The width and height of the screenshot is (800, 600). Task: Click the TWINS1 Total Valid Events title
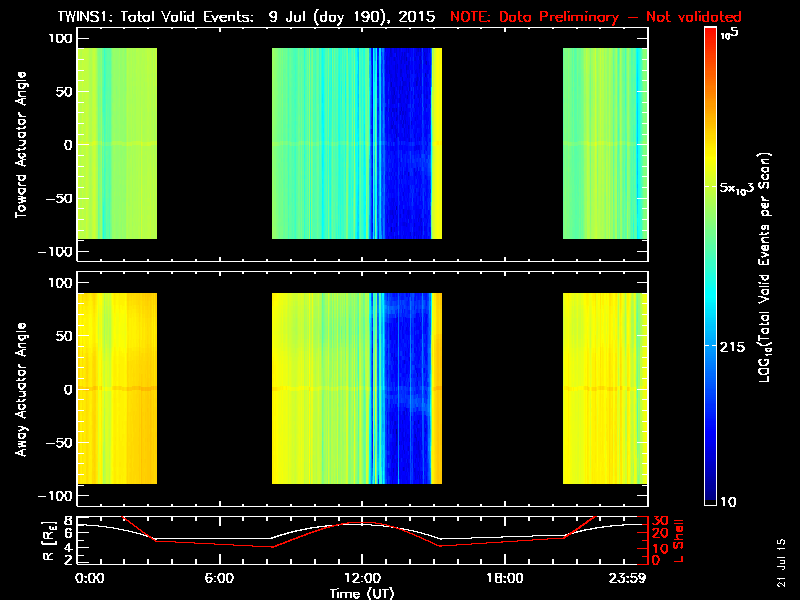coord(225,17)
